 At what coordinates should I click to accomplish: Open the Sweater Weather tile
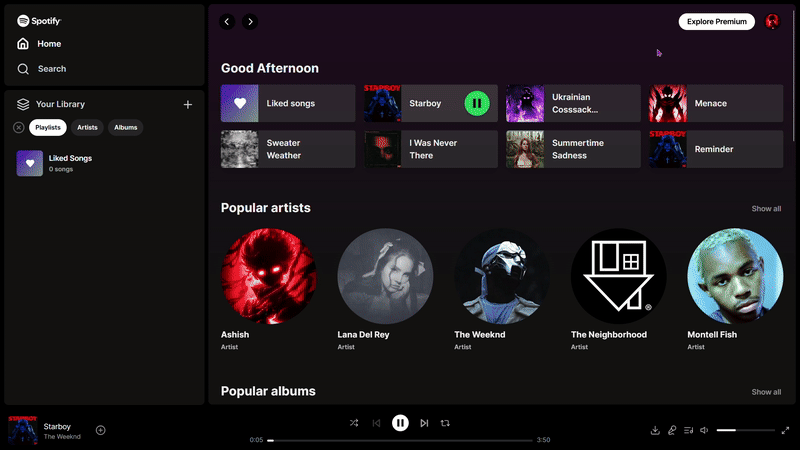(x=288, y=149)
